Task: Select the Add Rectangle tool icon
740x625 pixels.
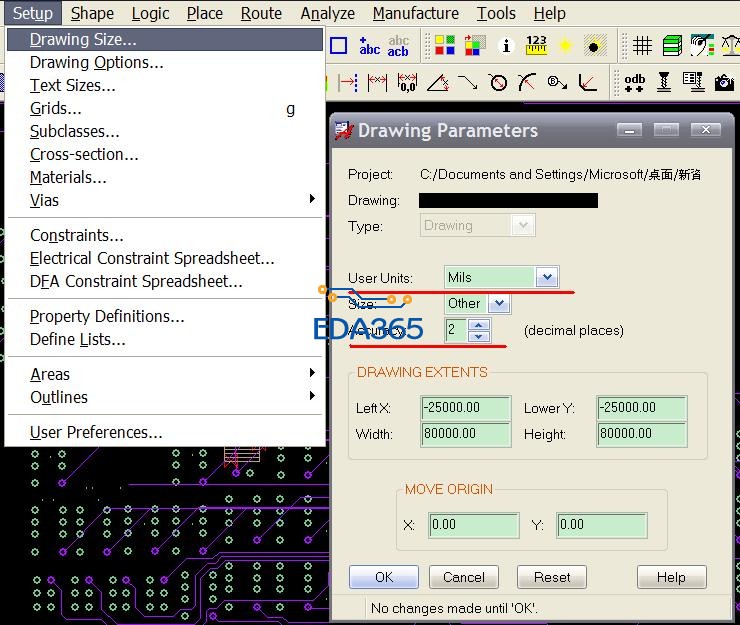Action: click(x=338, y=46)
